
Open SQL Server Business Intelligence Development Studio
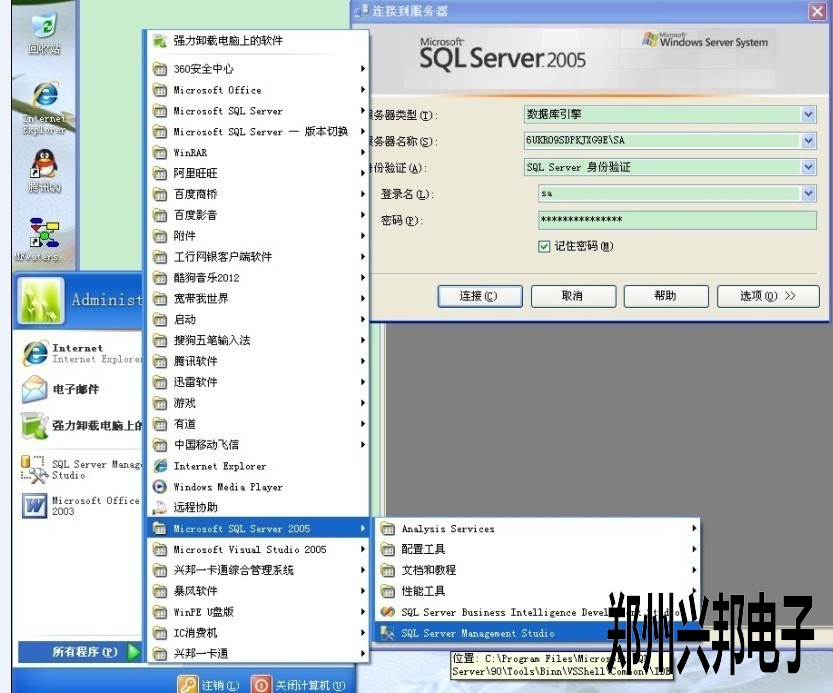pyautogui.click(x=388, y=612)
